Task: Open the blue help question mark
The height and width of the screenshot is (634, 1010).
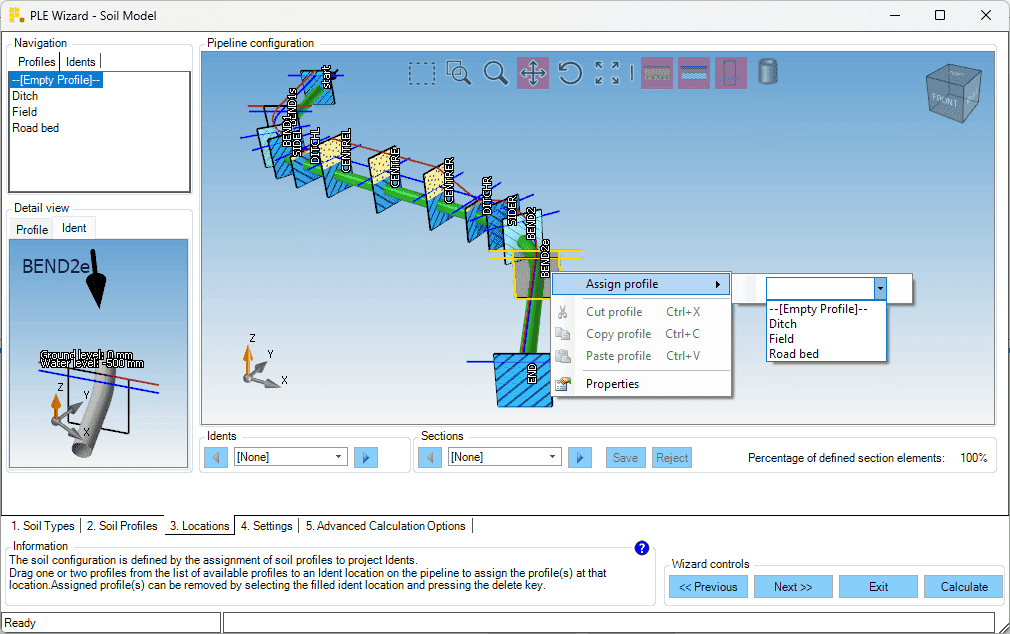Action: (x=642, y=548)
